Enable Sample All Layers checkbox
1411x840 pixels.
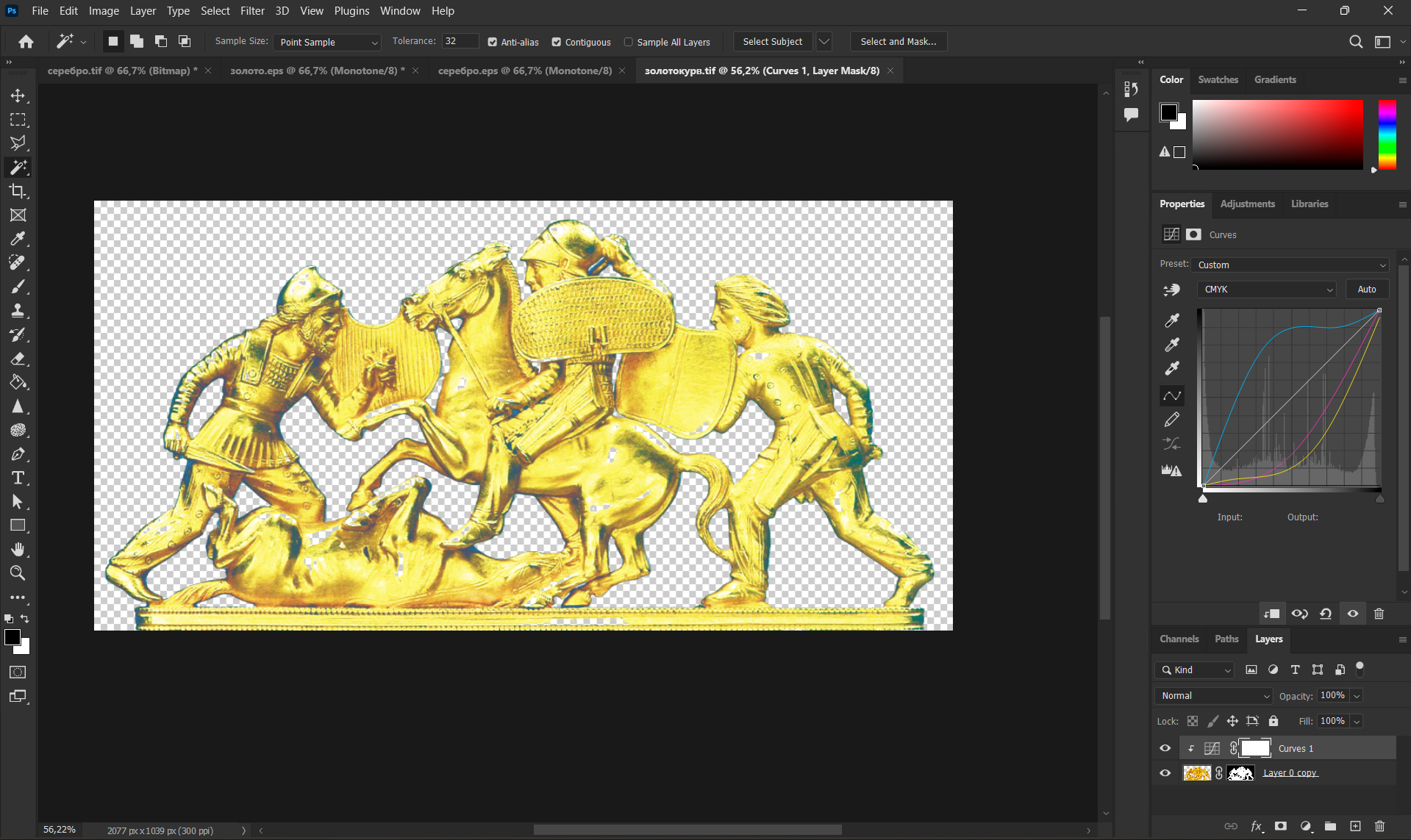(629, 42)
